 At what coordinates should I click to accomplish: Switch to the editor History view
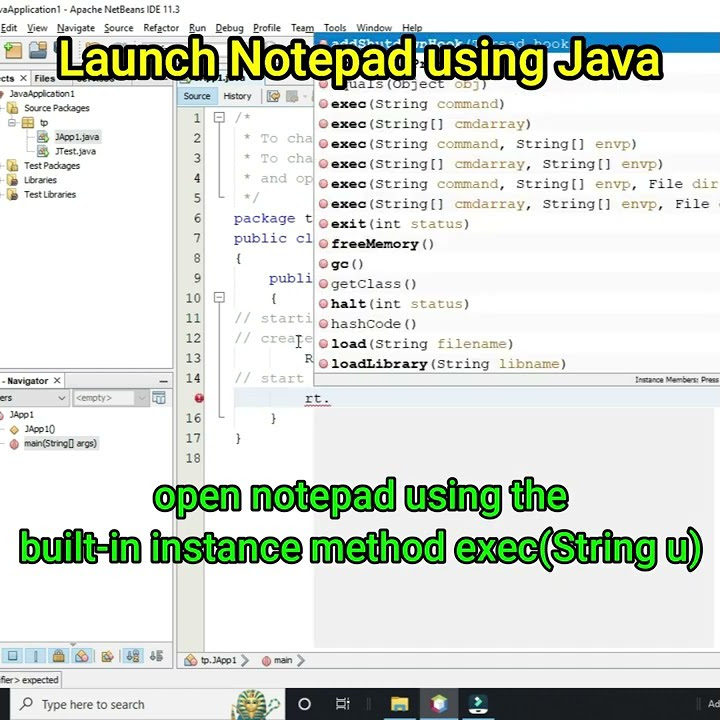coord(237,96)
